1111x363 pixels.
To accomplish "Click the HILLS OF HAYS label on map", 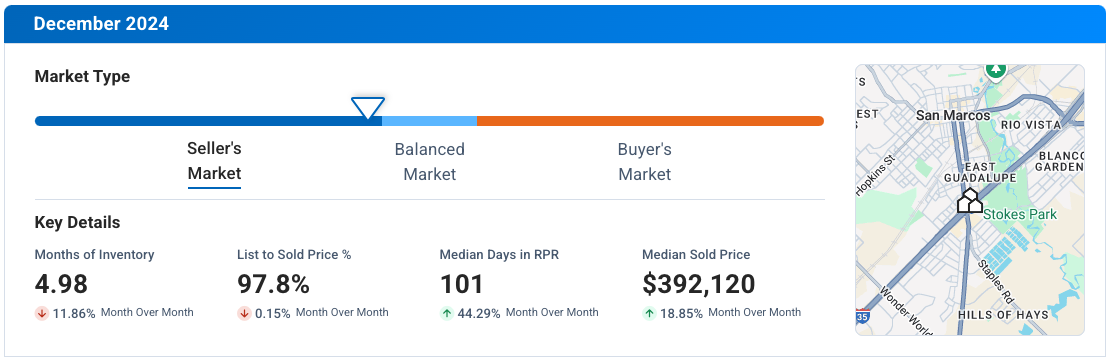I will click(1002, 314).
